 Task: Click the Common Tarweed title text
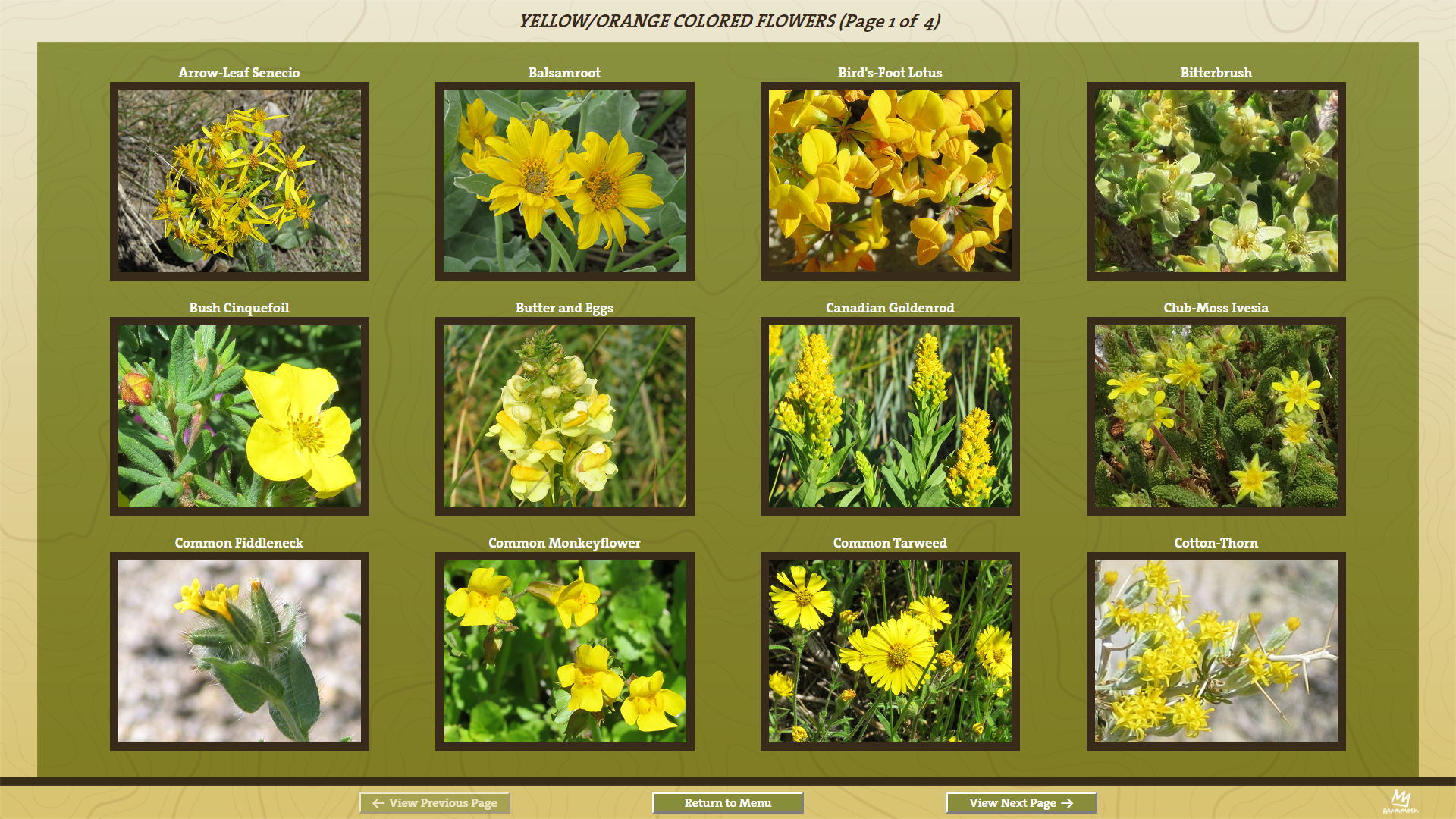point(890,543)
